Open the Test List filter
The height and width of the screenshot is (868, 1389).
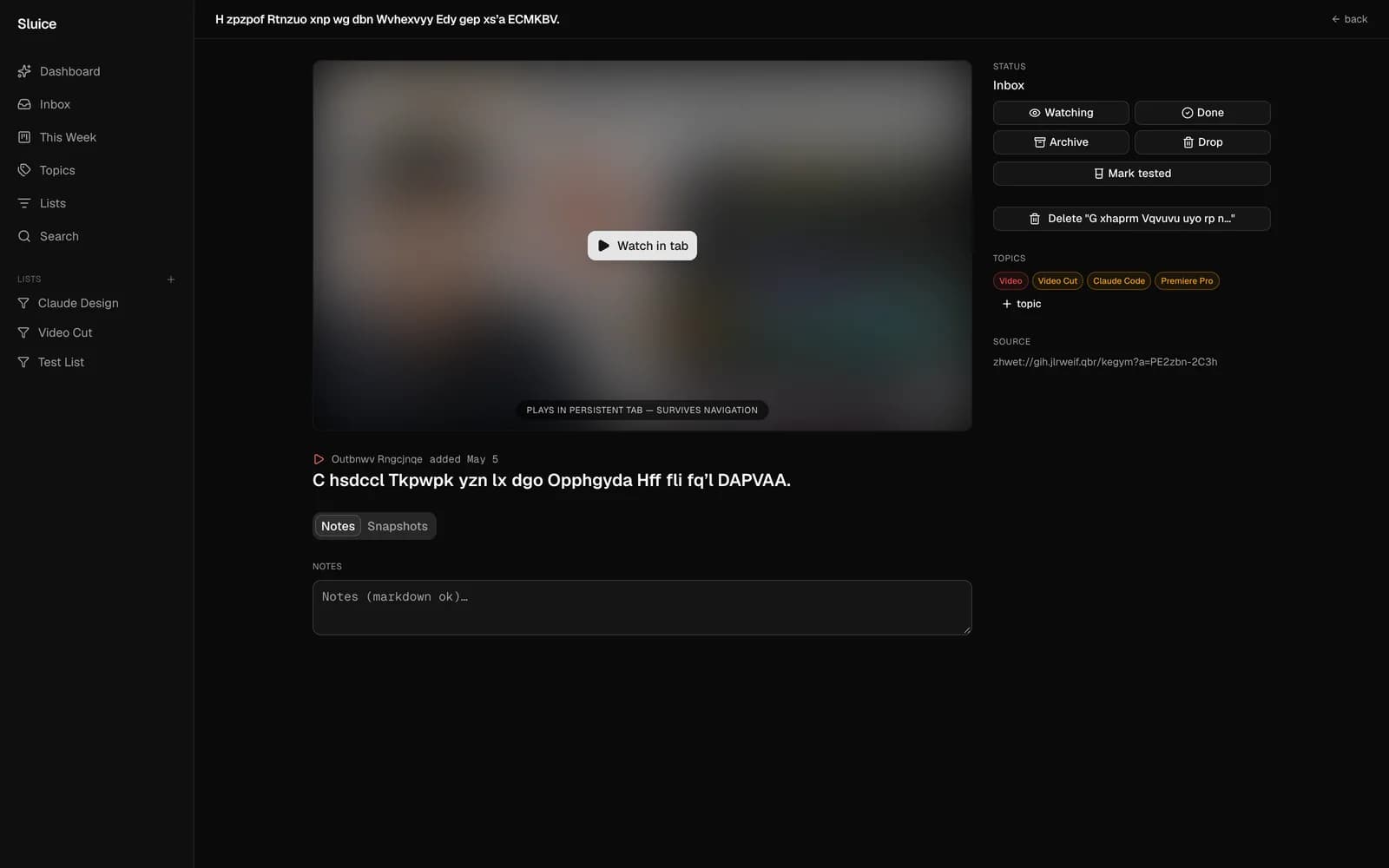(51, 362)
